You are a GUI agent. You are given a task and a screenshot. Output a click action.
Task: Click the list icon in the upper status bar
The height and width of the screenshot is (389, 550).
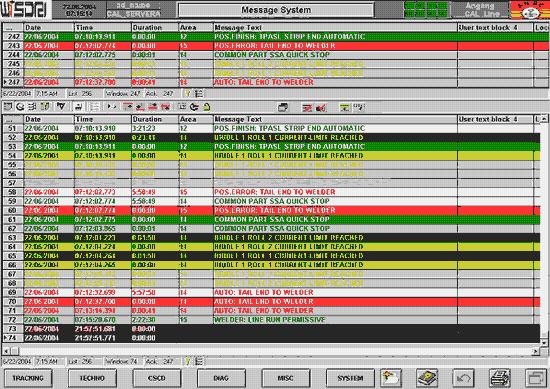(199, 94)
